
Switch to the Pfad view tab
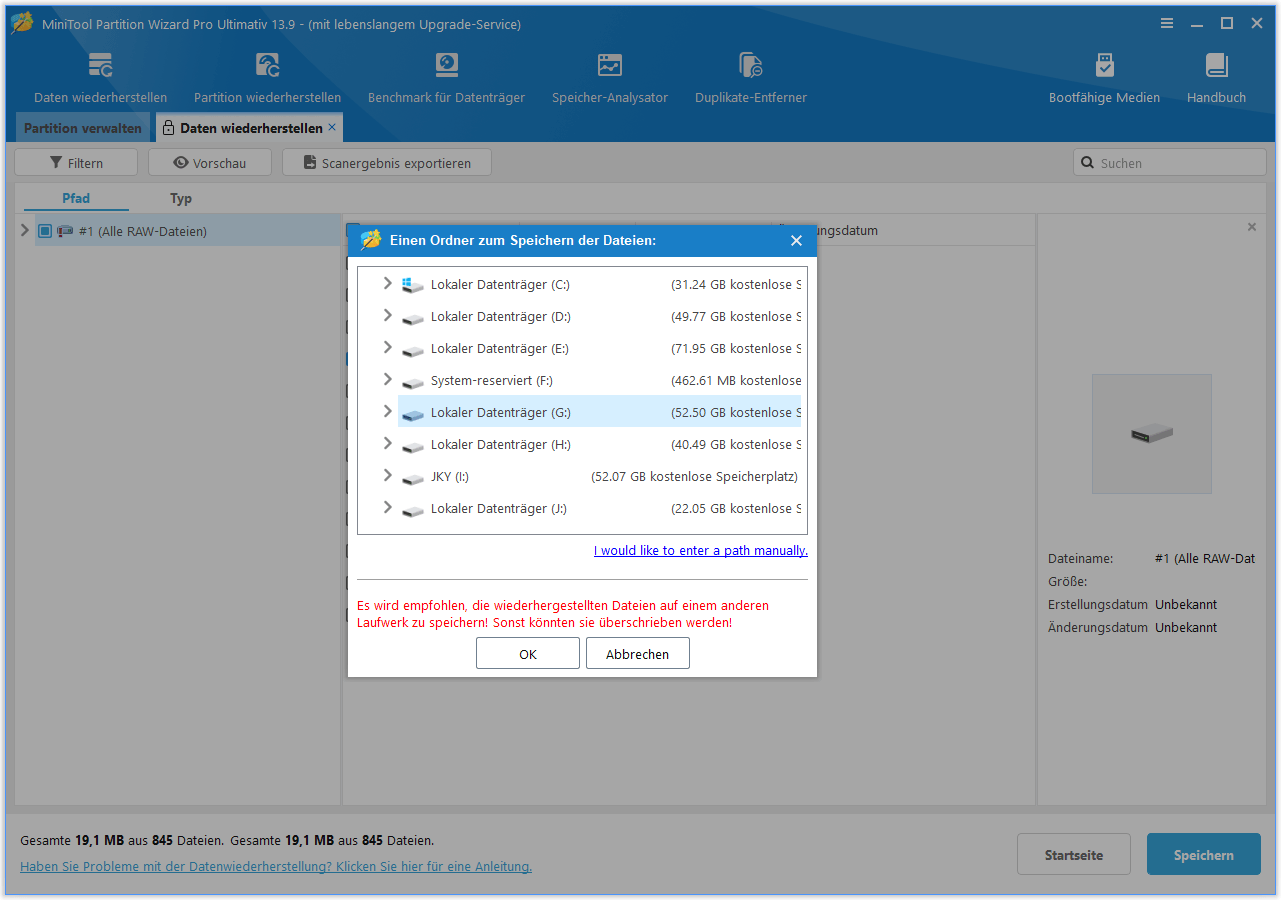[76, 198]
